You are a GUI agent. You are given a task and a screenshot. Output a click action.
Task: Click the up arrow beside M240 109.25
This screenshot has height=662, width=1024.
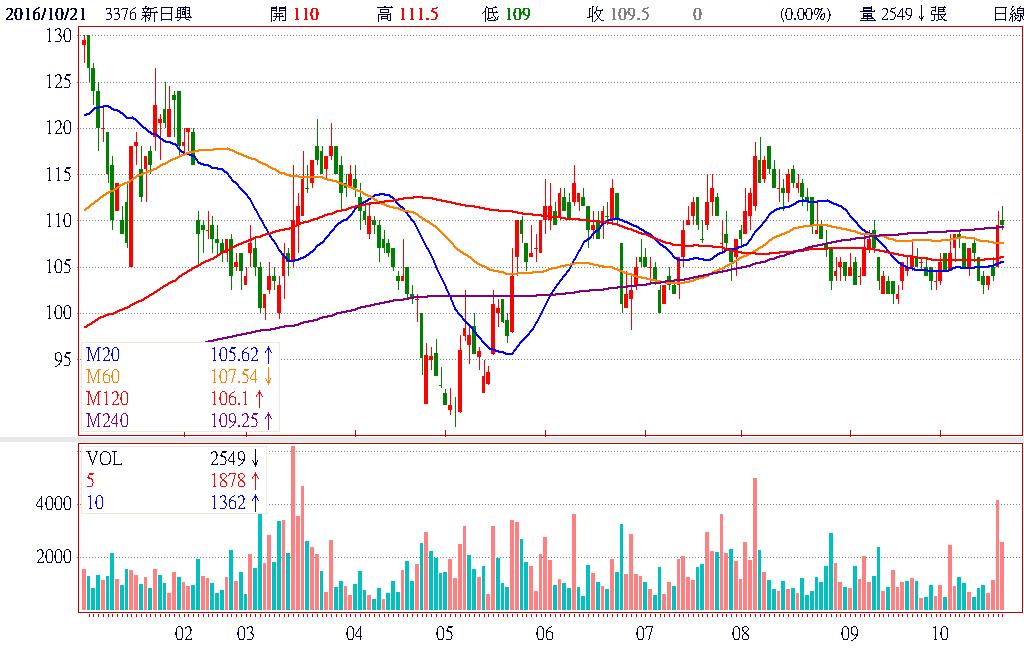pyautogui.click(x=268, y=420)
